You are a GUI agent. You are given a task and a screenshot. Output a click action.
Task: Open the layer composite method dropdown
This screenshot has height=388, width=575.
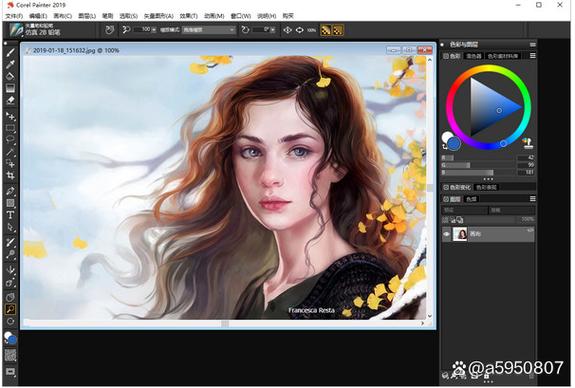464,211
